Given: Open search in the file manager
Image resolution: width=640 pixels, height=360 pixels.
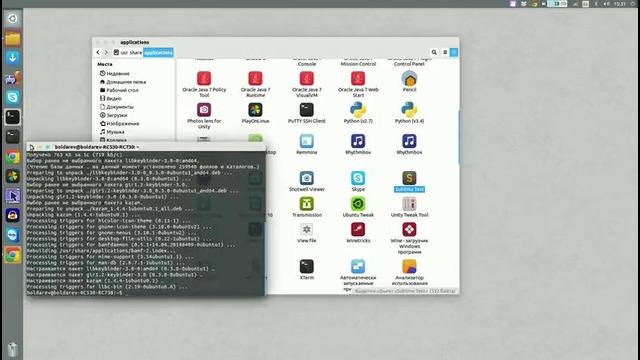Looking at the screenshot, I should pos(434,52).
